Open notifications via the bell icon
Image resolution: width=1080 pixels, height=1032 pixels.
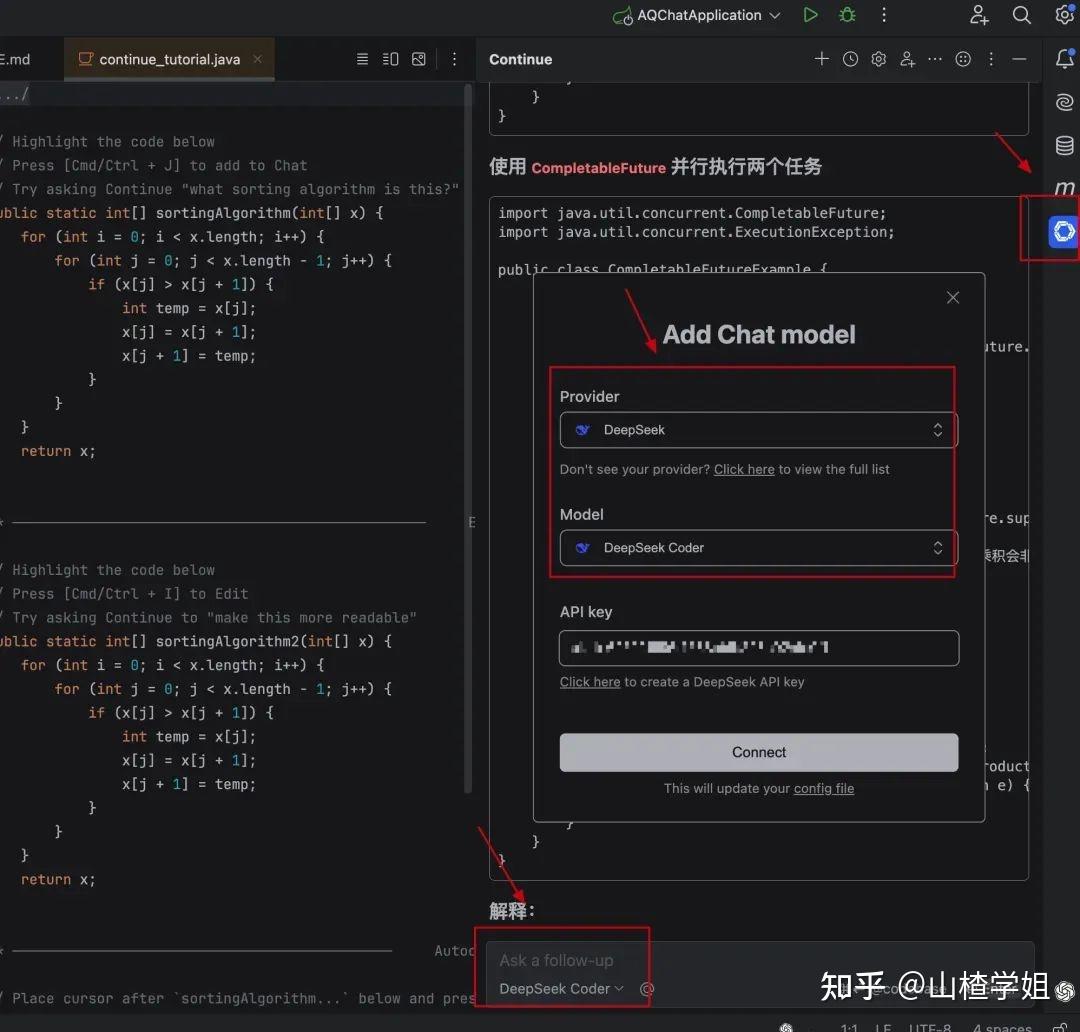pos(1064,60)
